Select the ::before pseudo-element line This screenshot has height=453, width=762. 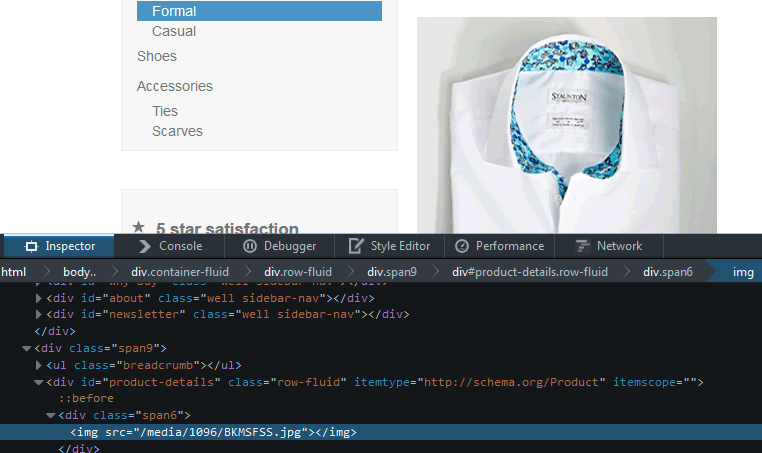pos(87,399)
